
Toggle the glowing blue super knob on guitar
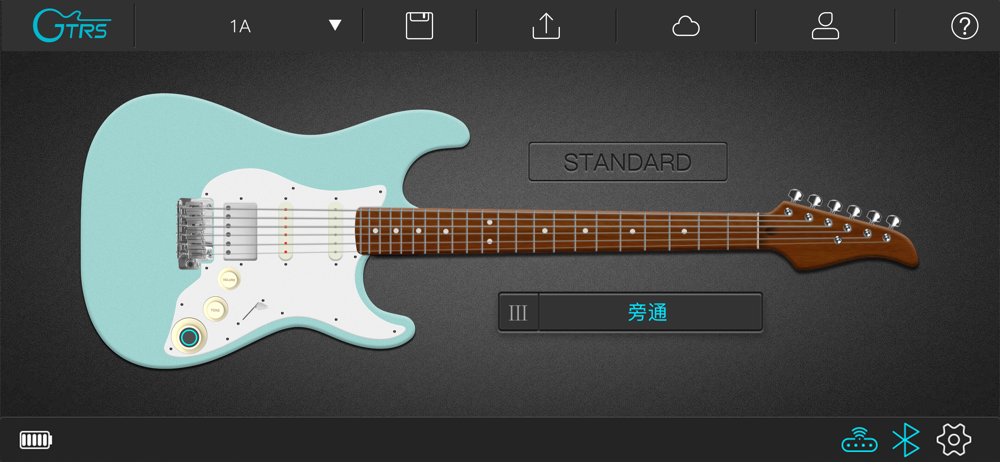189,337
